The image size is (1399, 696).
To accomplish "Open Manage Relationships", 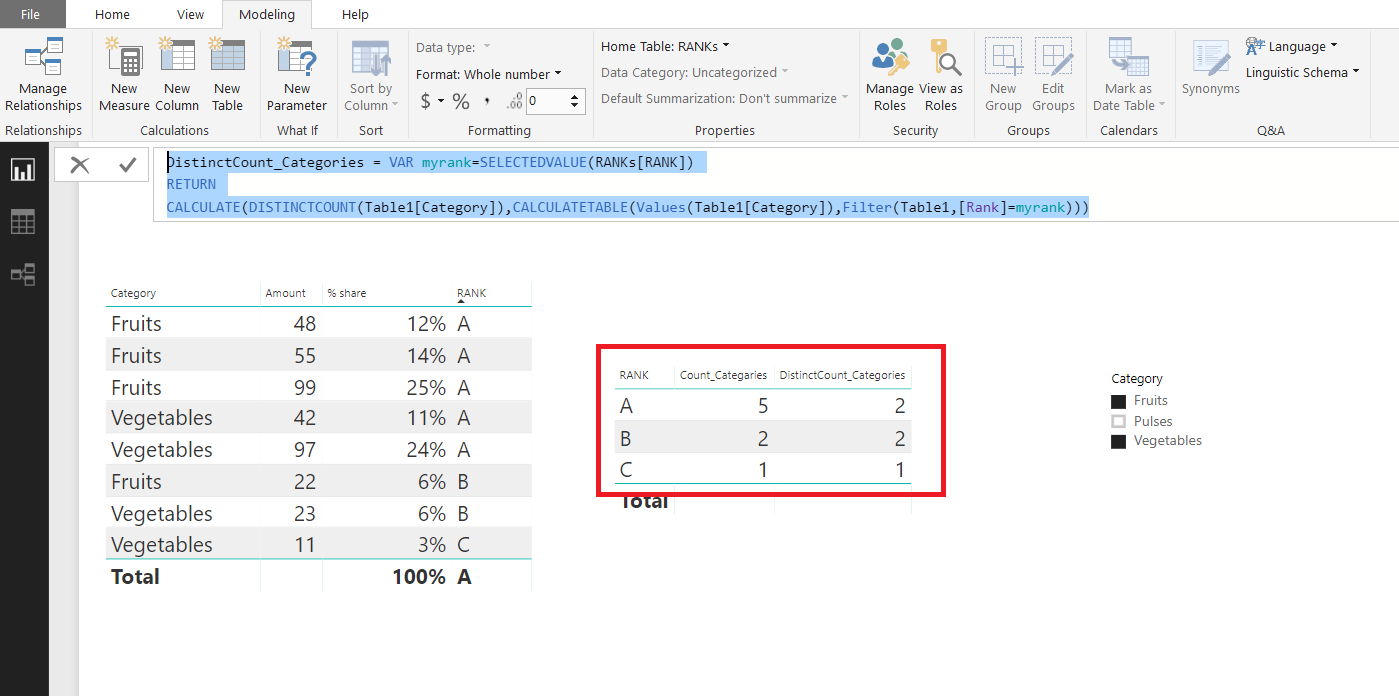I will tap(43, 75).
